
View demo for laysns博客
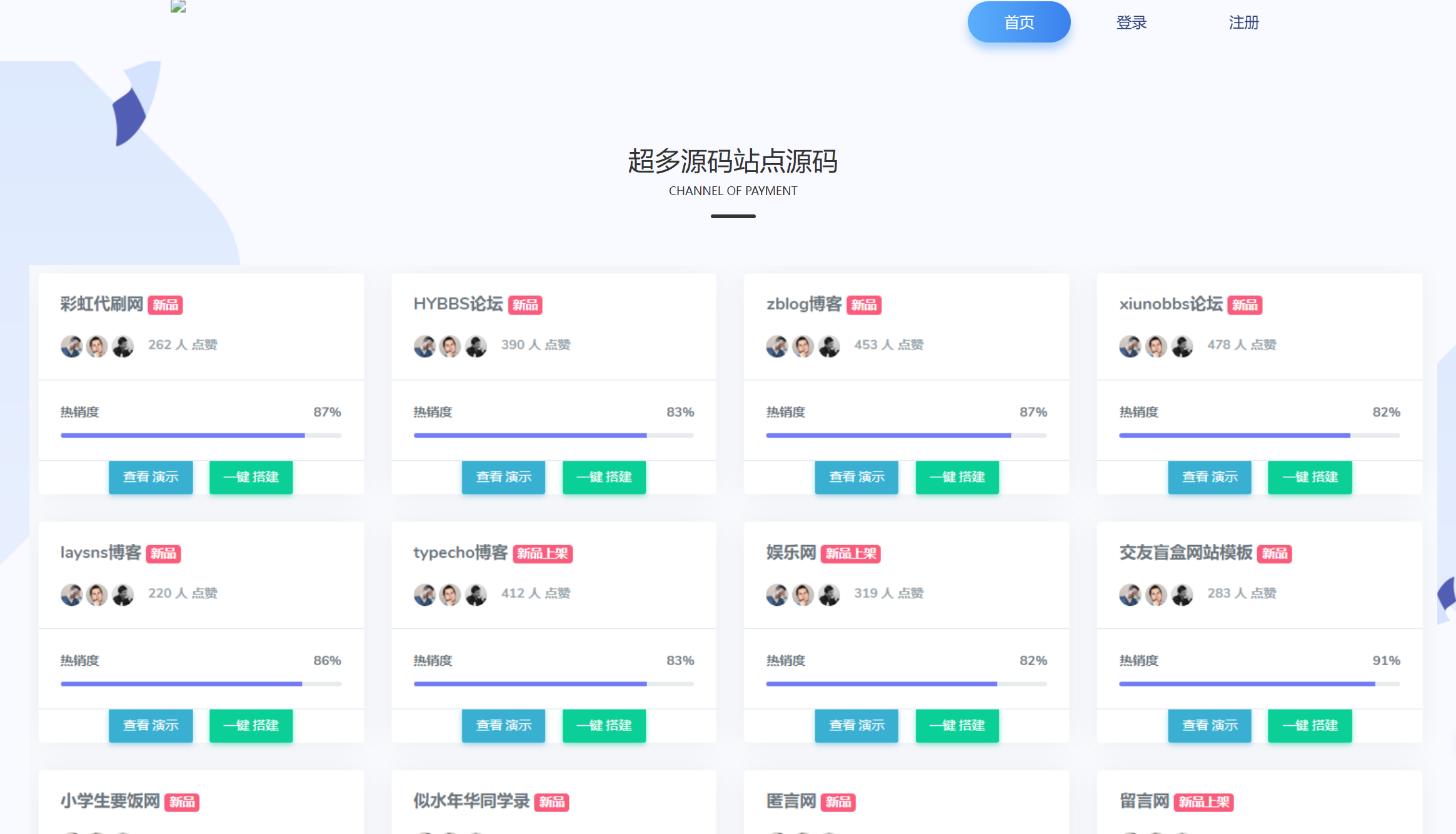tap(151, 725)
